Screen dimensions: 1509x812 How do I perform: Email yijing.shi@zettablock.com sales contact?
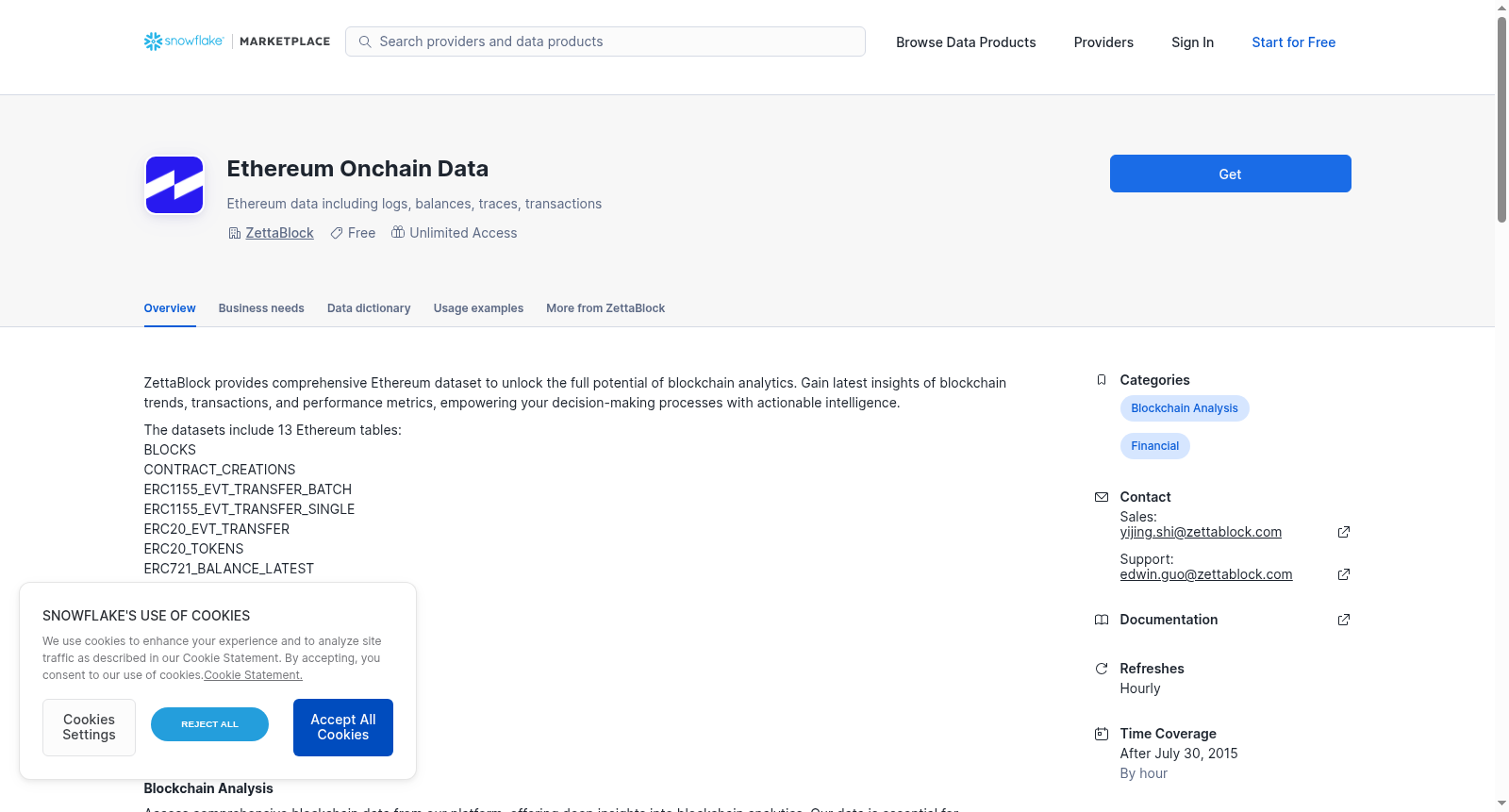tap(1201, 532)
